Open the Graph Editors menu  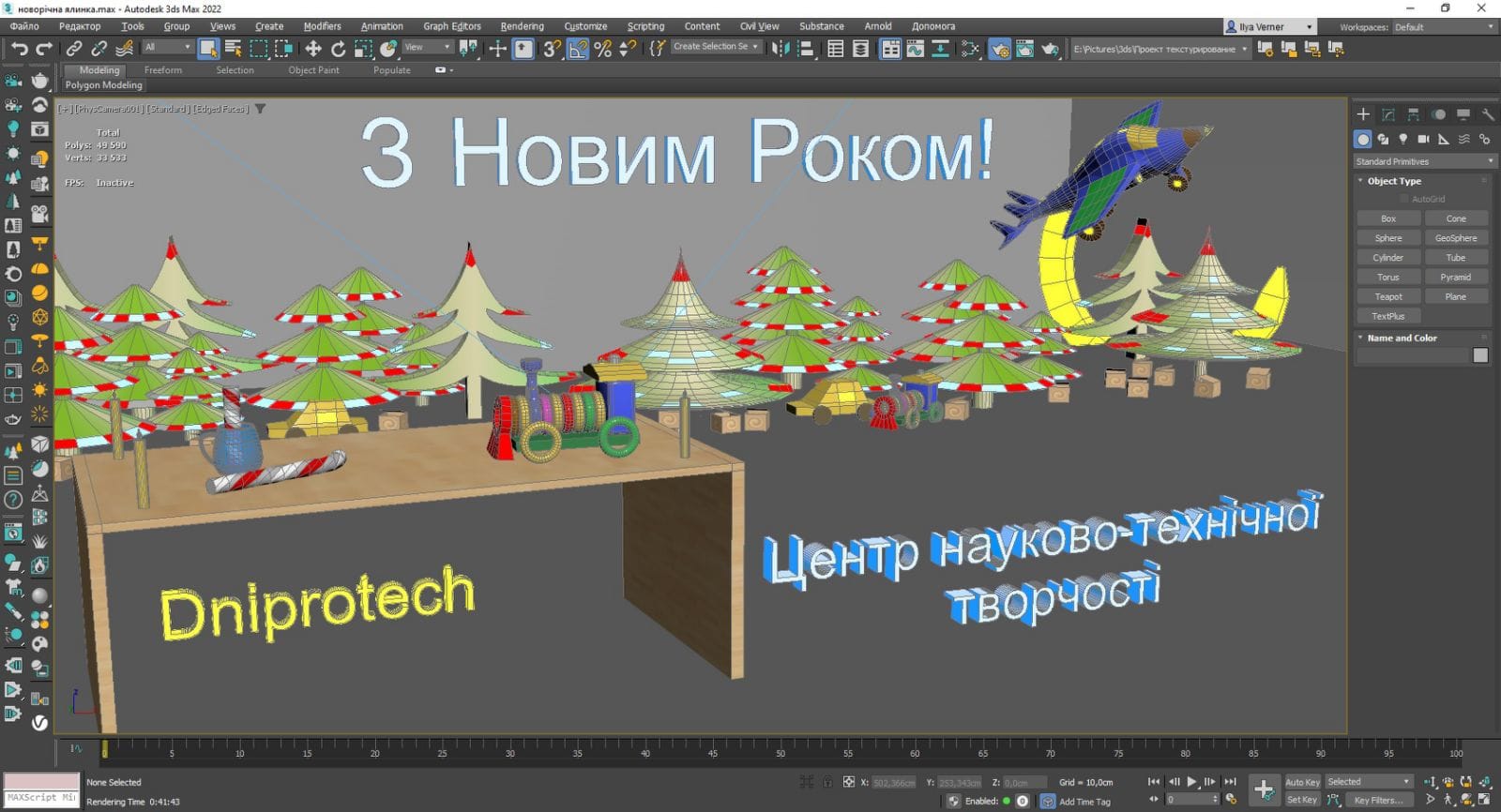click(x=451, y=26)
